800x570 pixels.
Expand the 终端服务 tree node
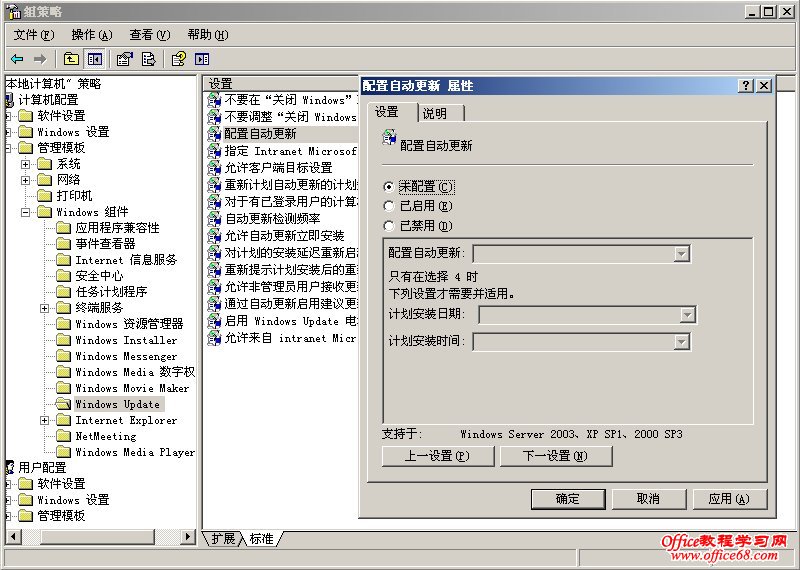tap(44, 308)
